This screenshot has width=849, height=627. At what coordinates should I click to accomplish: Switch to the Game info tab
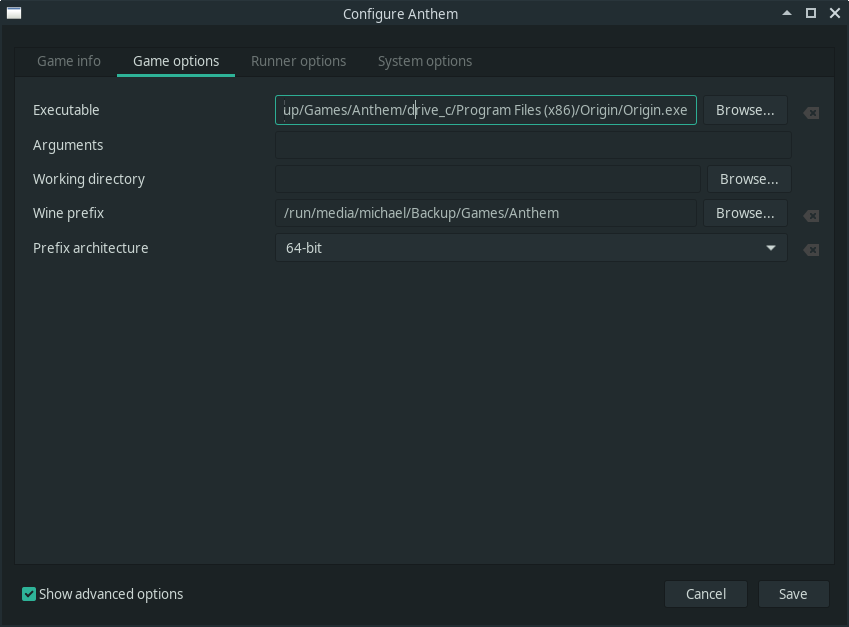pyautogui.click(x=69, y=61)
